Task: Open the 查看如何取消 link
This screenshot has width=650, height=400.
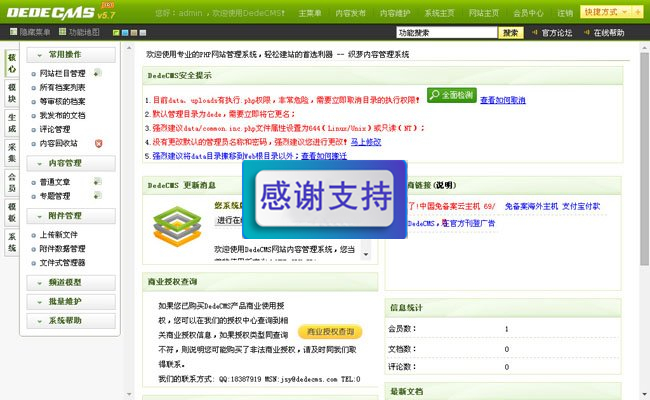Action: pyautogui.click(x=503, y=100)
